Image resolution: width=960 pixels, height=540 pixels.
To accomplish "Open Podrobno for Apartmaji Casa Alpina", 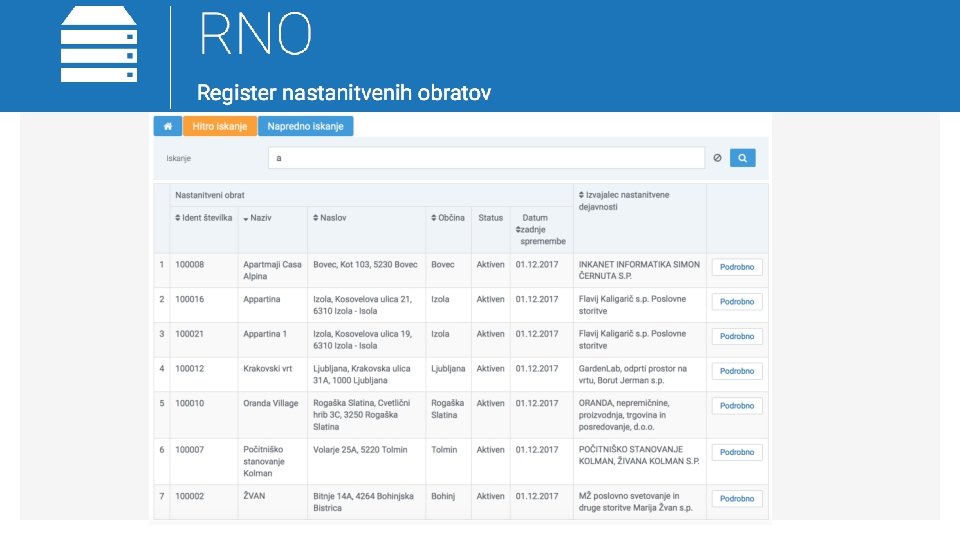I will 737,267.
